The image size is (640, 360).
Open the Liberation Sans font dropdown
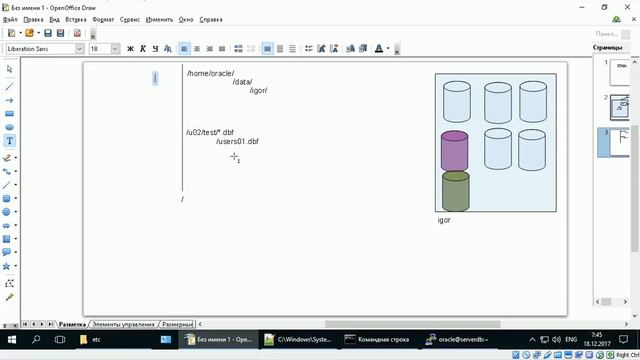point(79,49)
